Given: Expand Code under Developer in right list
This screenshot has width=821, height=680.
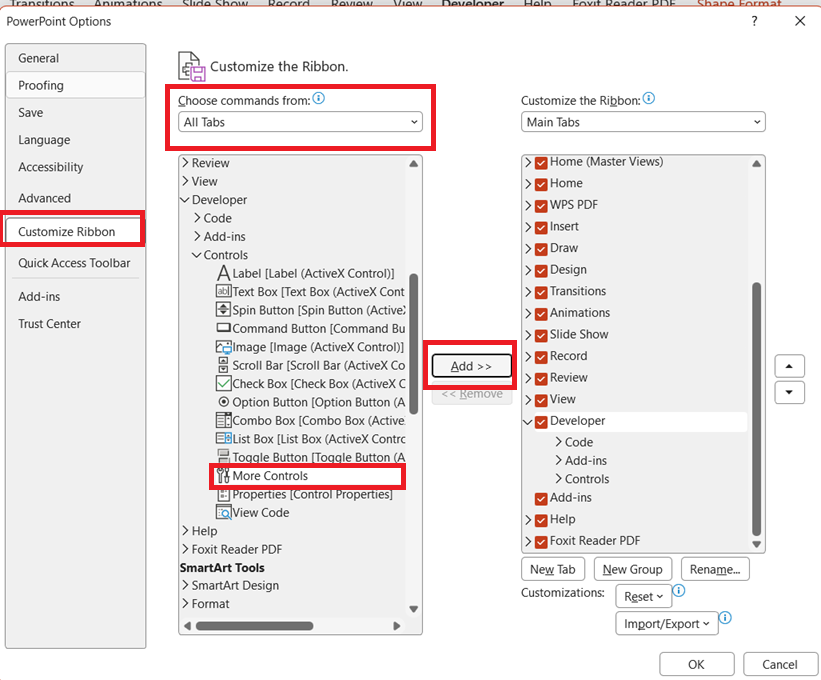Looking at the screenshot, I should pyautogui.click(x=558, y=442).
